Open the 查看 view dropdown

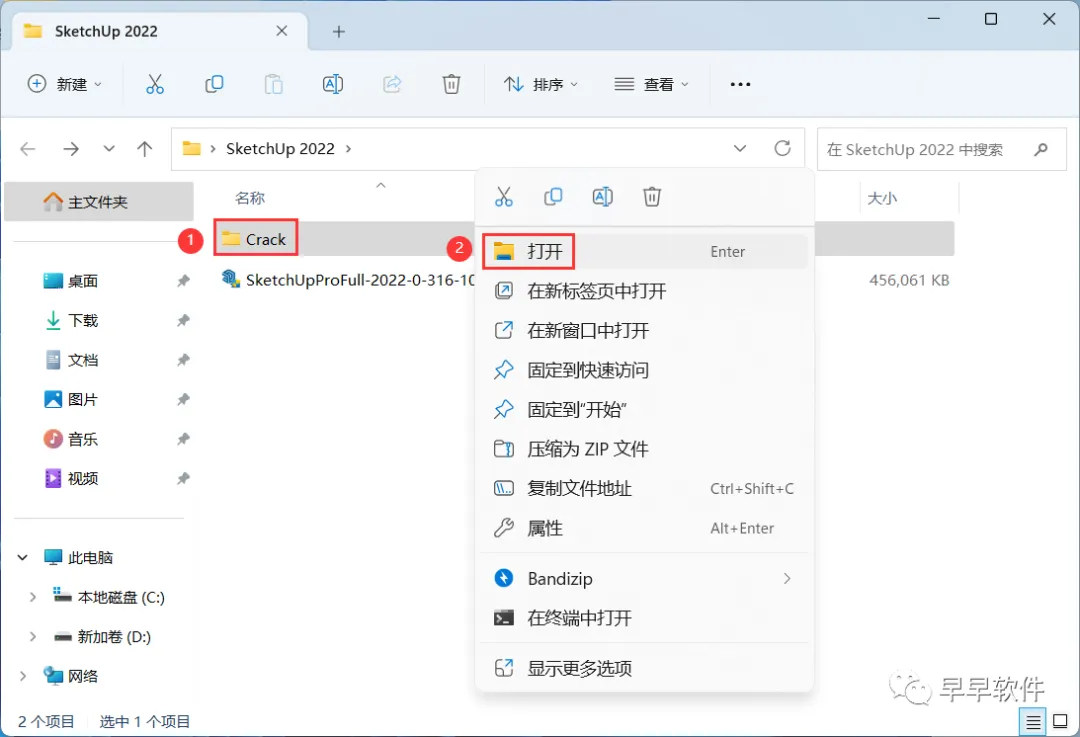[x=652, y=84]
